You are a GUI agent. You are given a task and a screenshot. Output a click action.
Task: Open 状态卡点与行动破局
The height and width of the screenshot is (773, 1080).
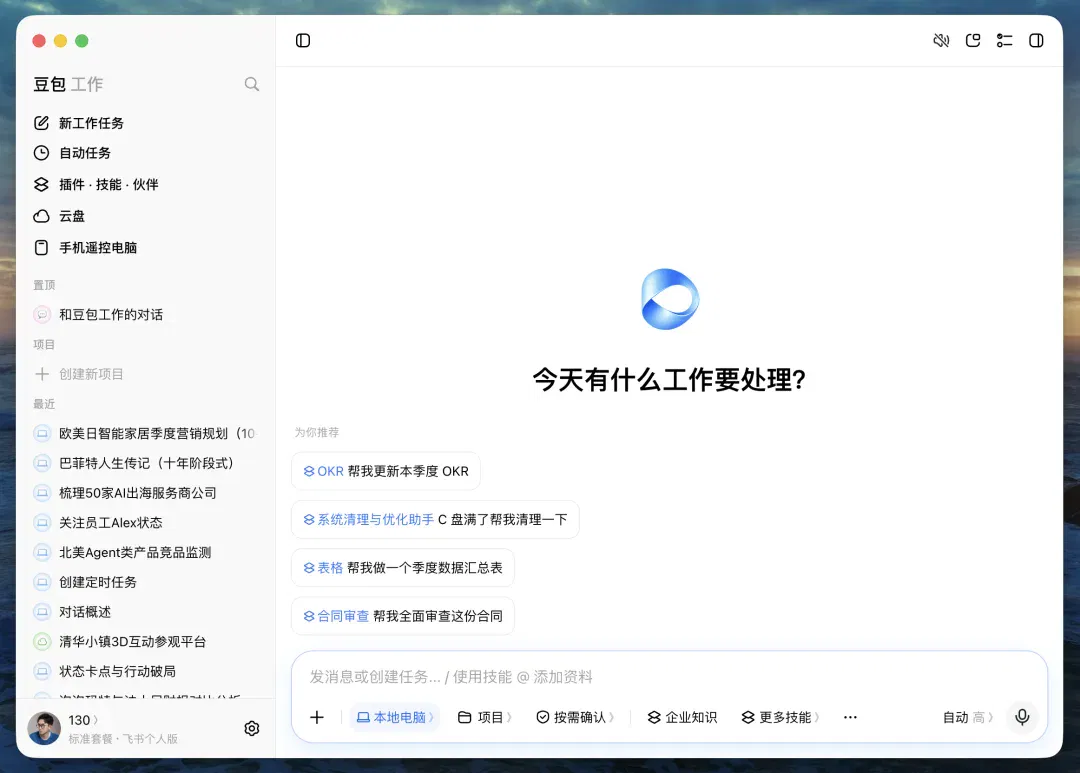tap(145, 671)
